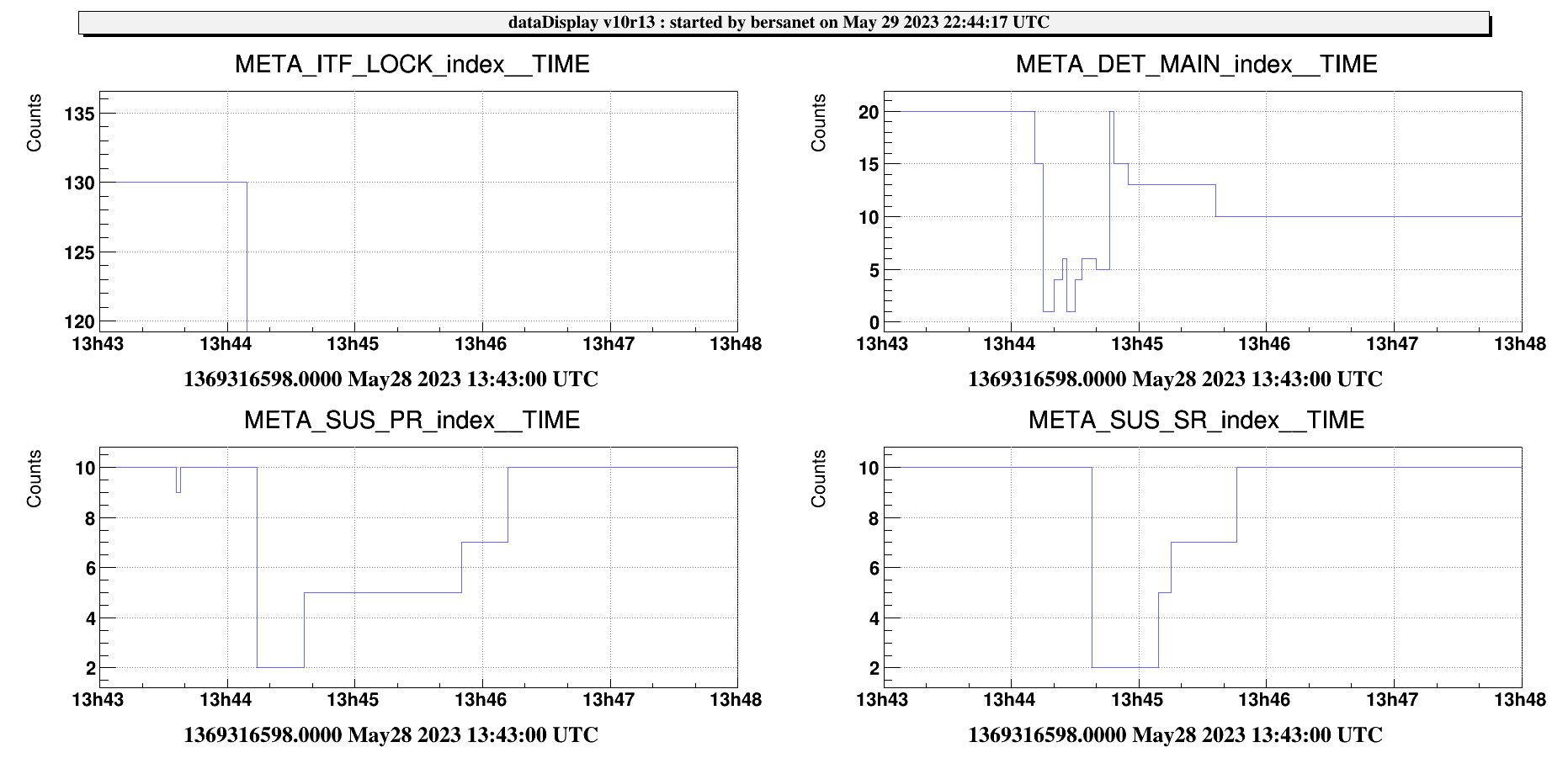Select the META_SUS_SR_index__TIME plot title
This screenshot has height=758, width=1568.
pyautogui.click(x=1196, y=421)
